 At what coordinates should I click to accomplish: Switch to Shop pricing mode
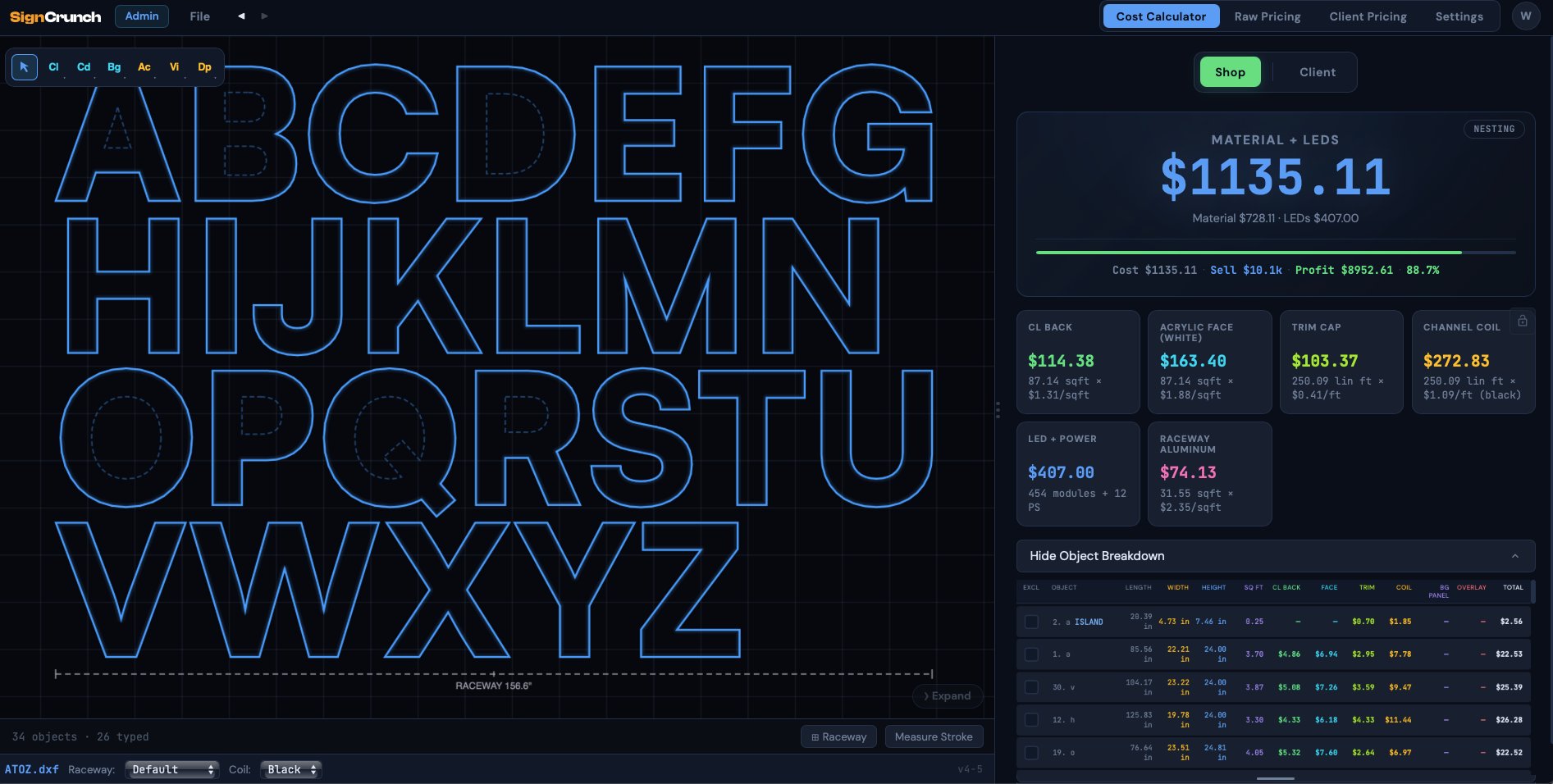tap(1229, 72)
